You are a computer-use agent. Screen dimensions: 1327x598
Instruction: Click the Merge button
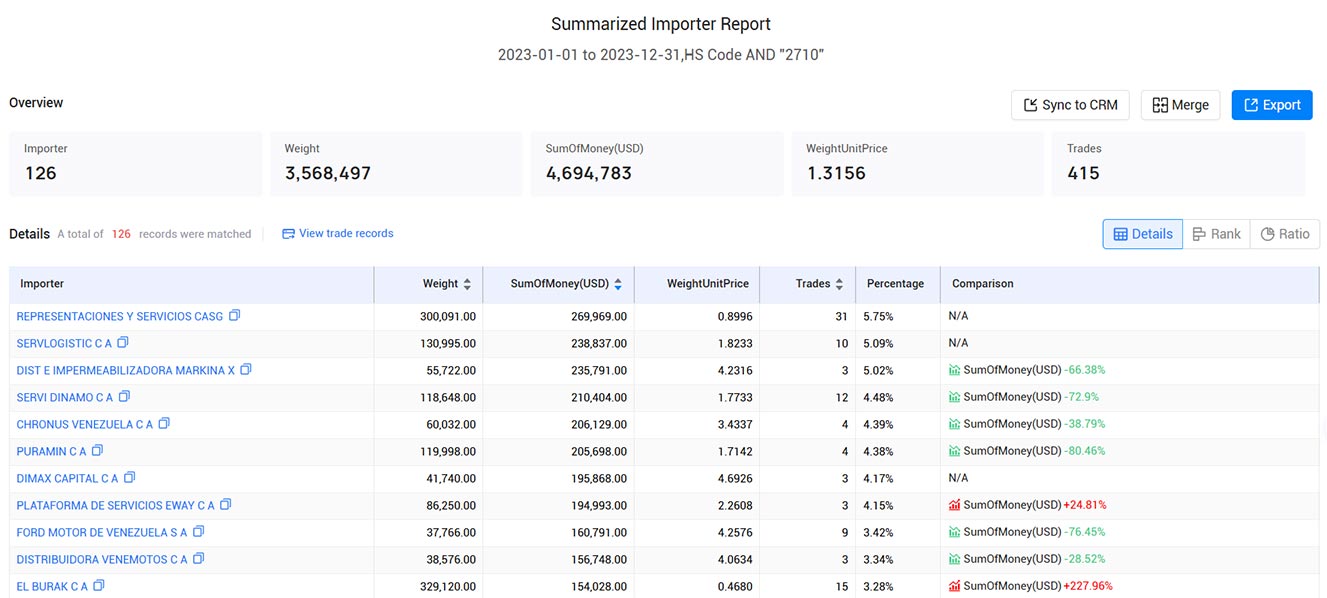click(x=1180, y=105)
